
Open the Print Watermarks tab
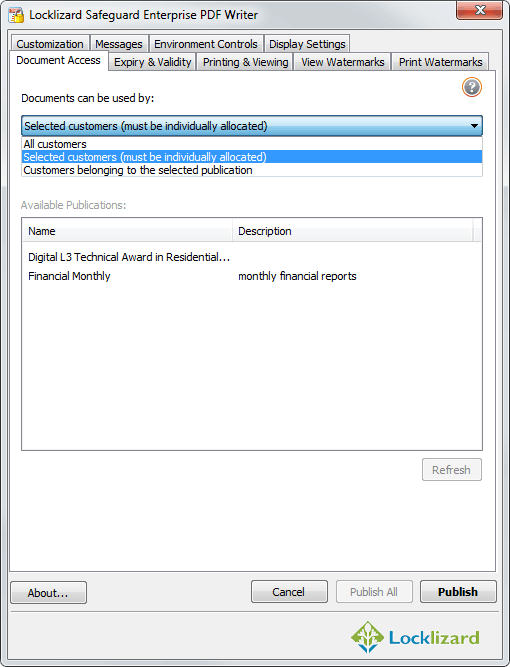pyautogui.click(x=440, y=62)
